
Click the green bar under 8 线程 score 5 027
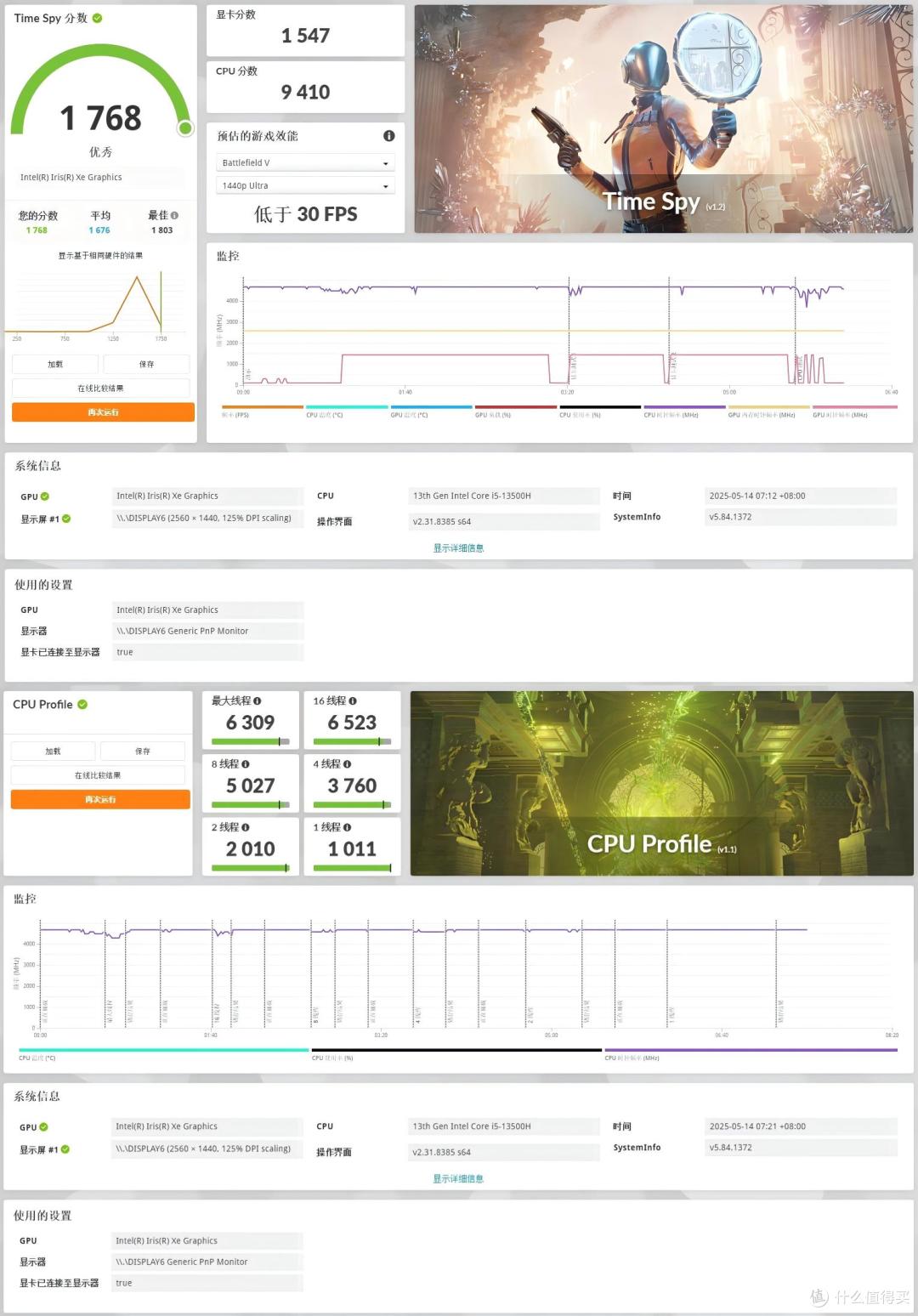251,805
